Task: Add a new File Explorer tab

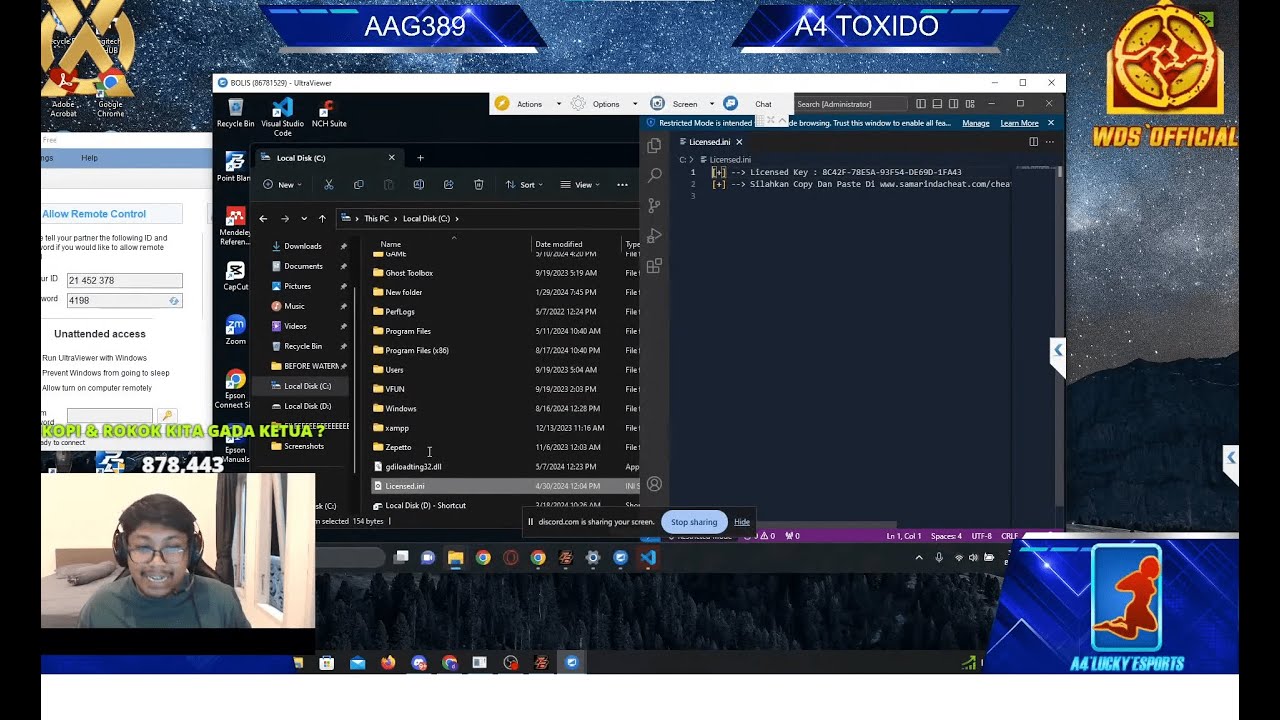Action: coord(420,158)
